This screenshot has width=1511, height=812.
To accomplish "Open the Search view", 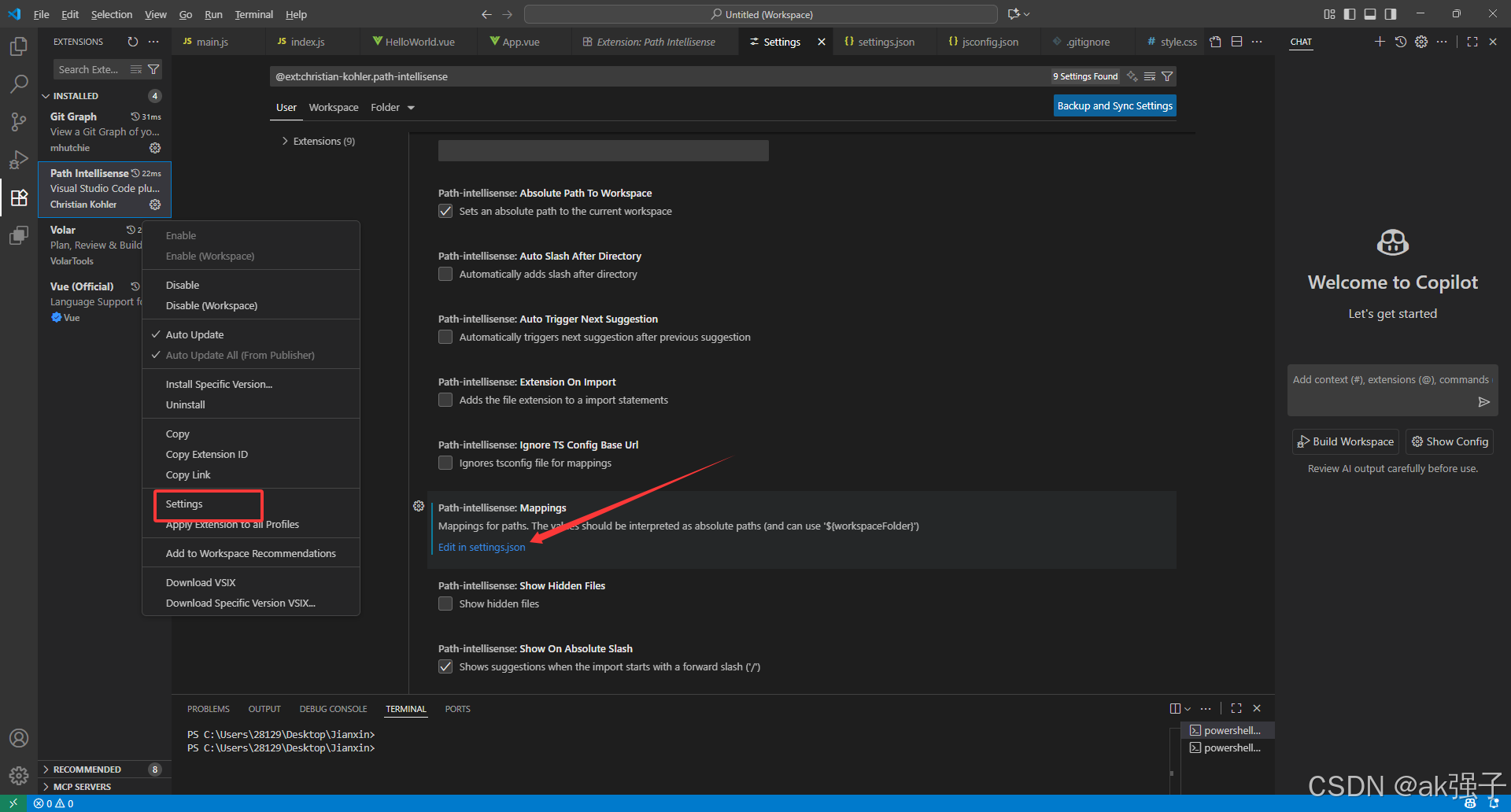I will pyautogui.click(x=18, y=83).
